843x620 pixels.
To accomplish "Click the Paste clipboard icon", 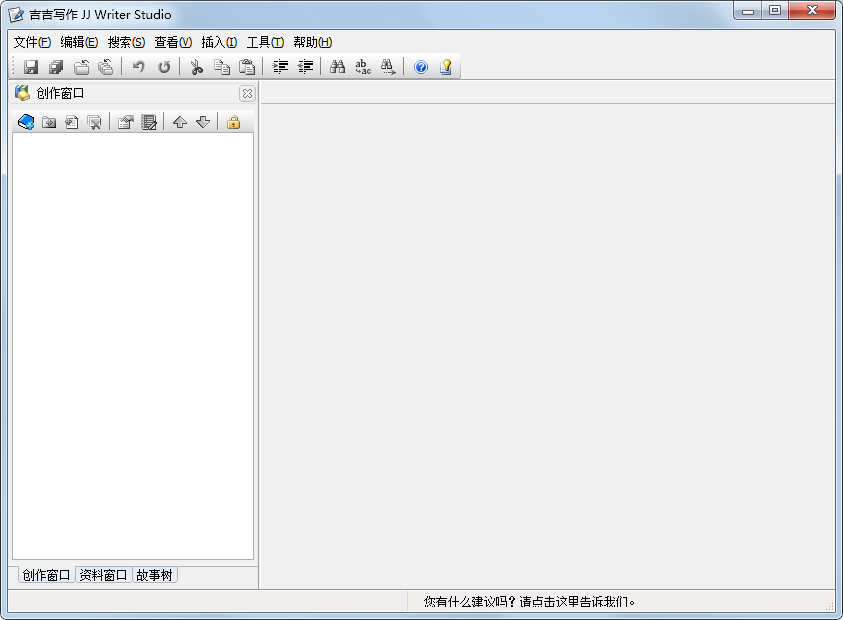I will (x=246, y=66).
